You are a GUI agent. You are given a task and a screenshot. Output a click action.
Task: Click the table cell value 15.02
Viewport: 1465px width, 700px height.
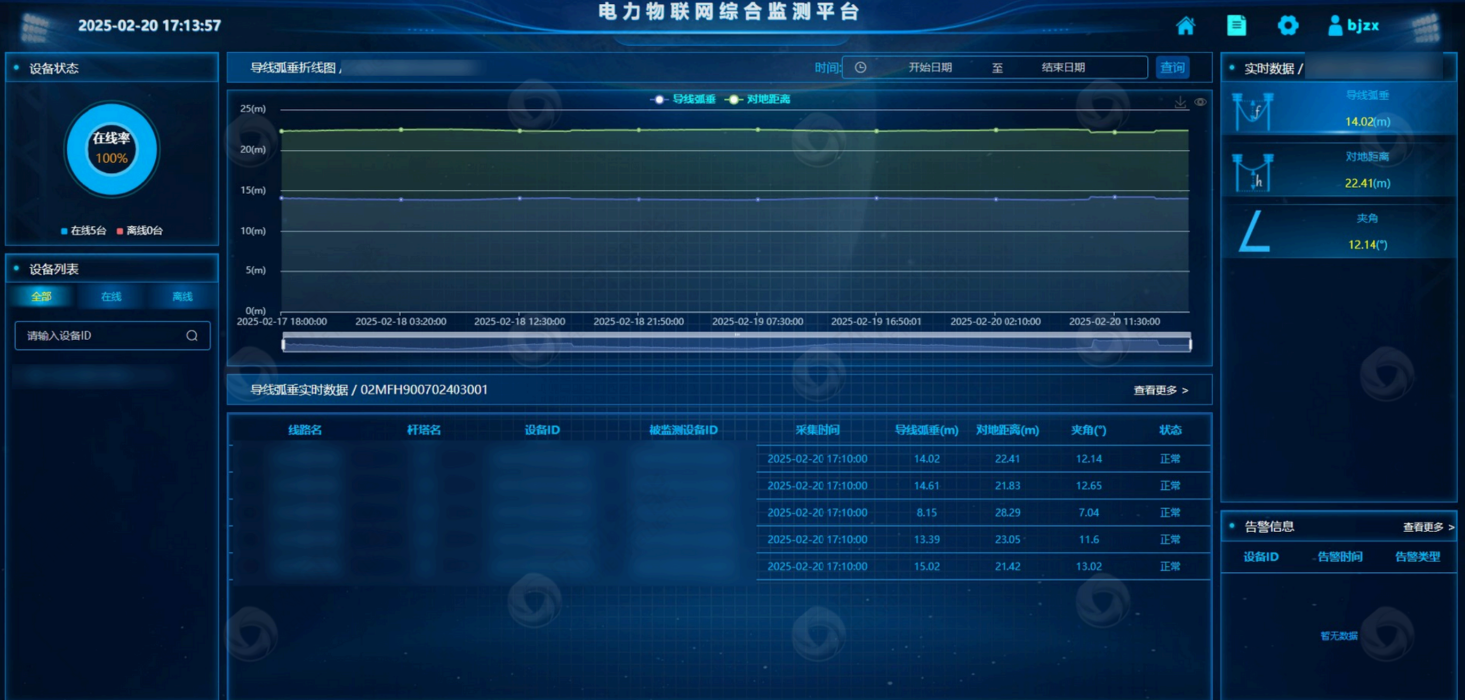(927, 567)
